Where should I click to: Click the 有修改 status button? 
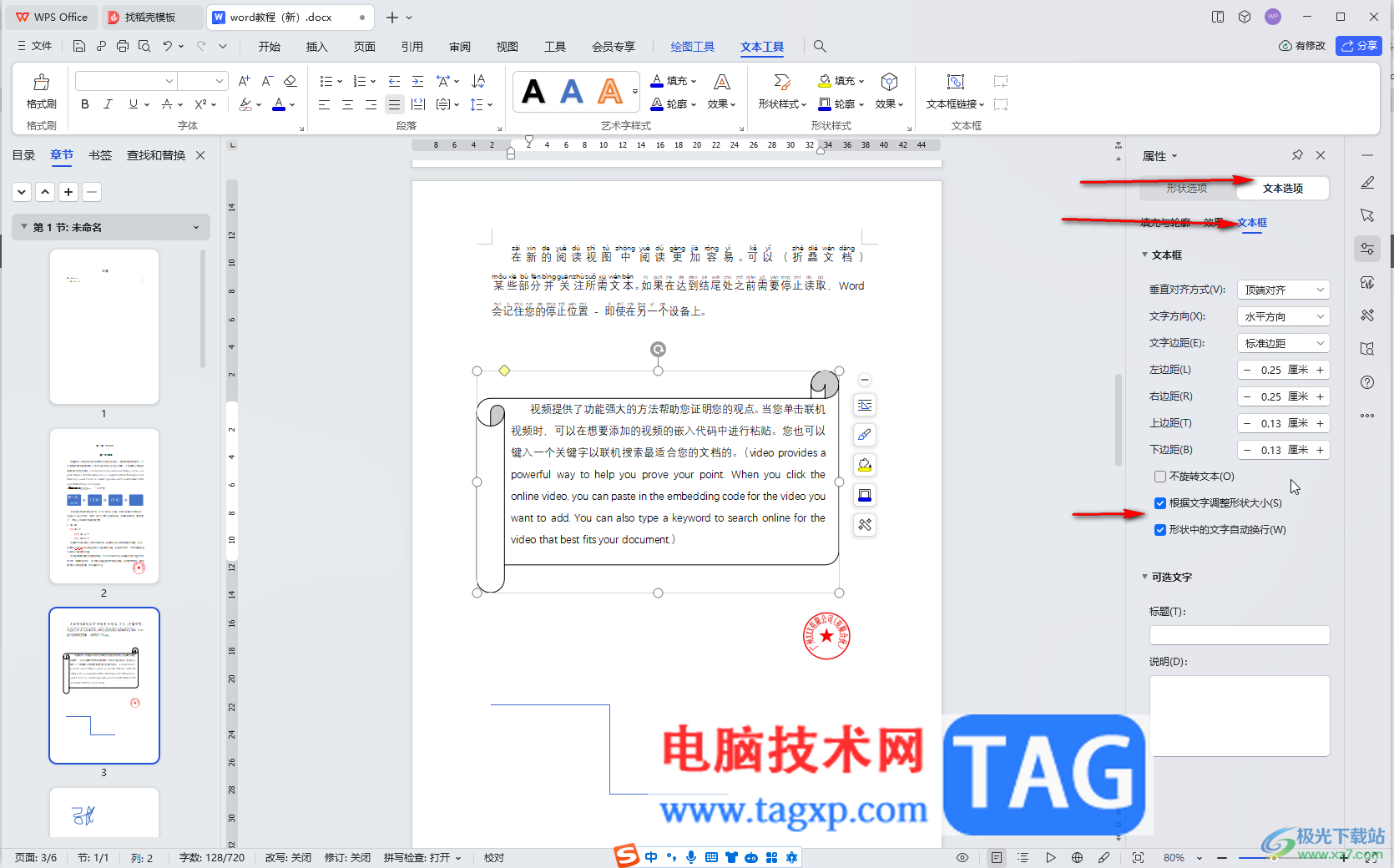pos(1302,46)
